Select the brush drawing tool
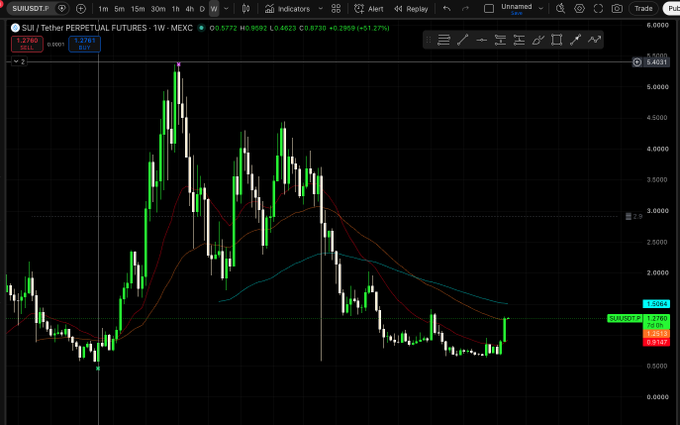 click(538, 40)
